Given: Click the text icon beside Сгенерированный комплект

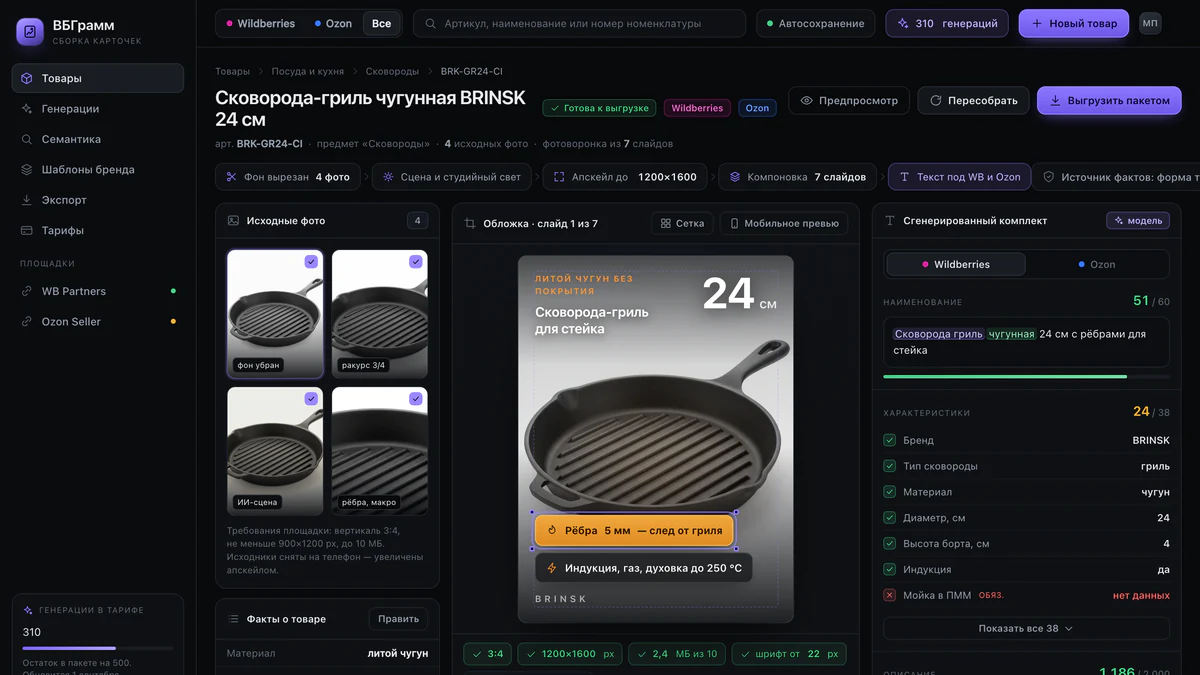Looking at the screenshot, I should pyautogui.click(x=890, y=220).
